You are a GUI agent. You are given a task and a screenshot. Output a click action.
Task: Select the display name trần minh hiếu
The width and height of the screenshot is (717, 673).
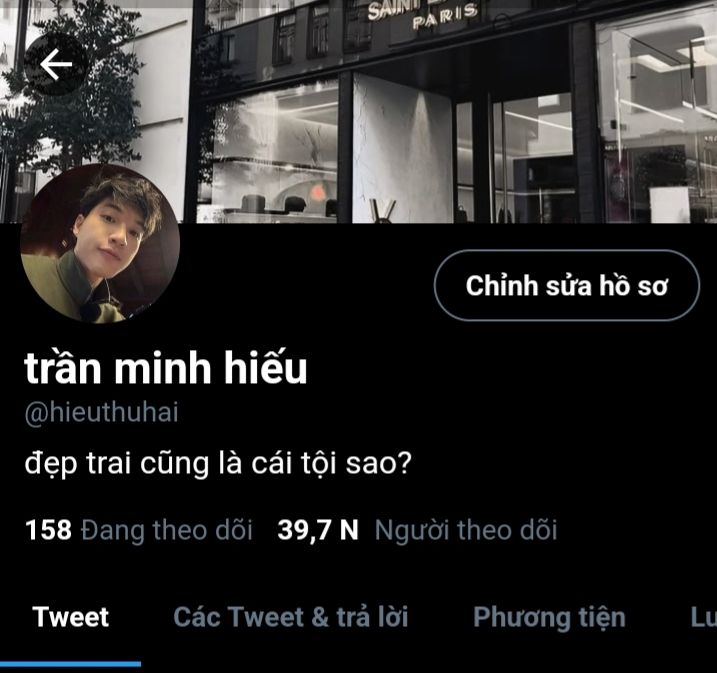coord(166,368)
